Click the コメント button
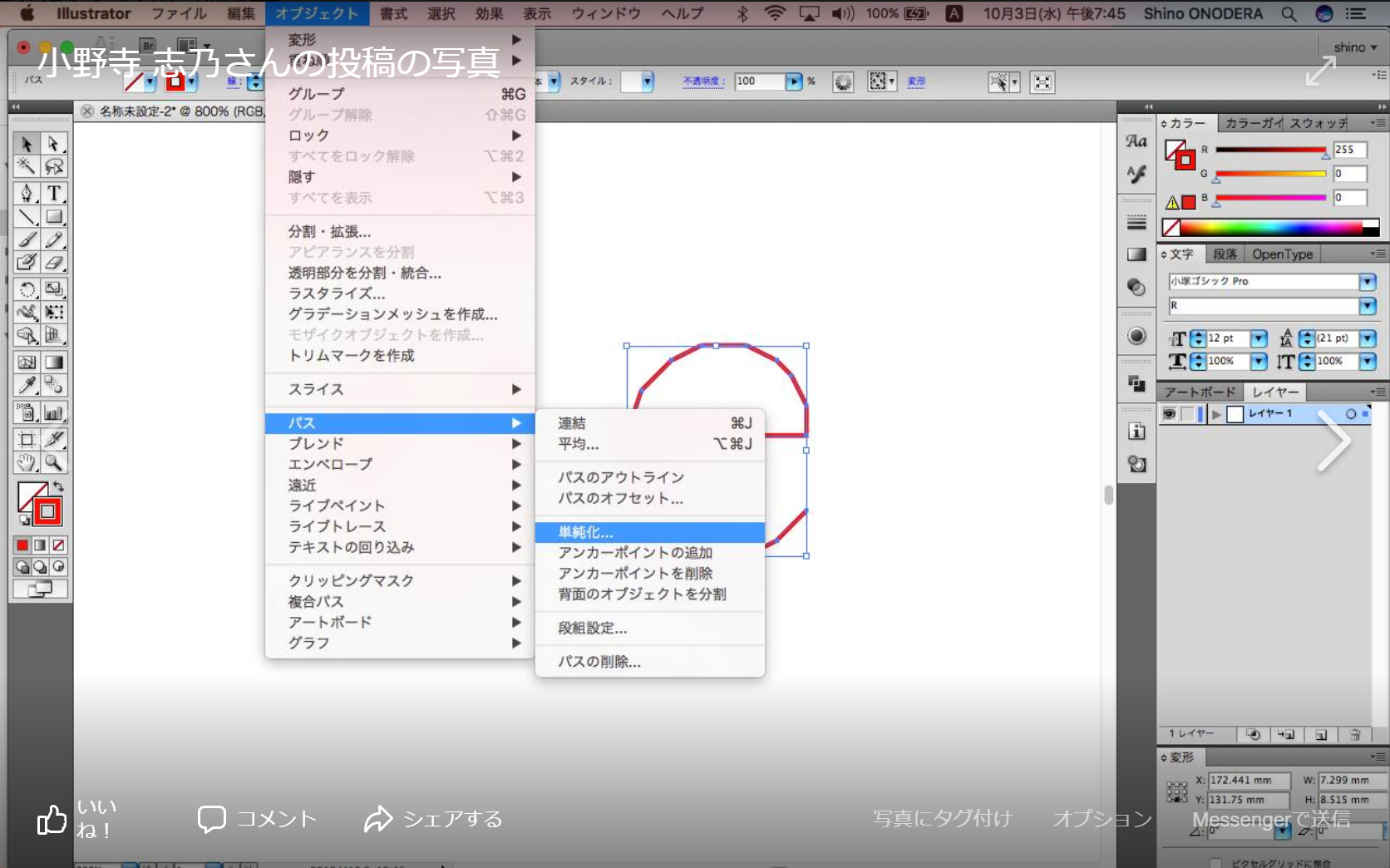This screenshot has height=868, width=1390. point(257,819)
